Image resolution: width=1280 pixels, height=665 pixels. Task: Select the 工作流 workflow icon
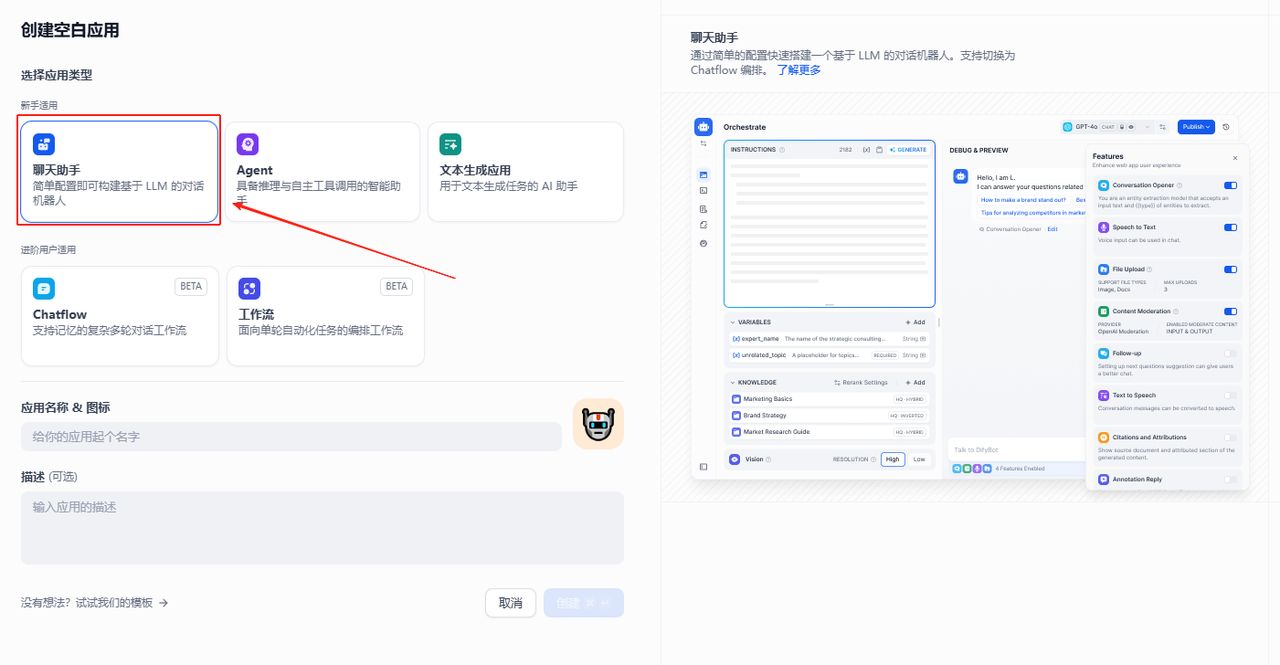point(249,289)
